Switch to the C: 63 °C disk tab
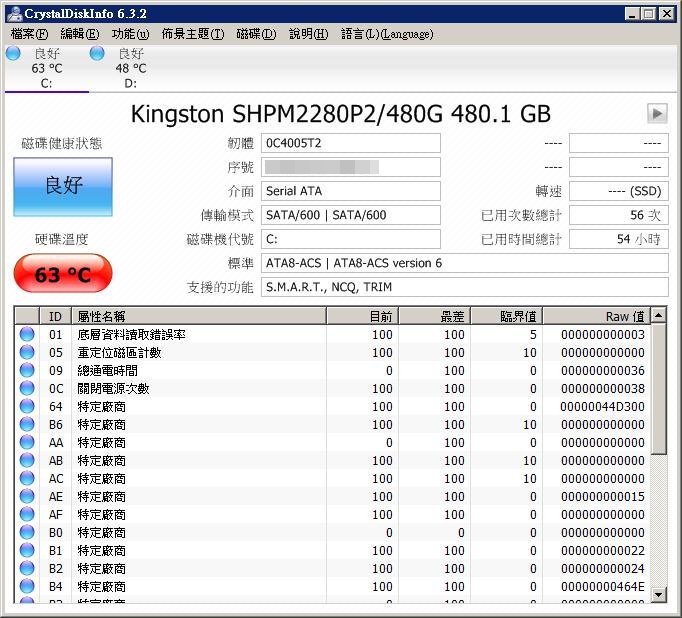 coord(47,68)
